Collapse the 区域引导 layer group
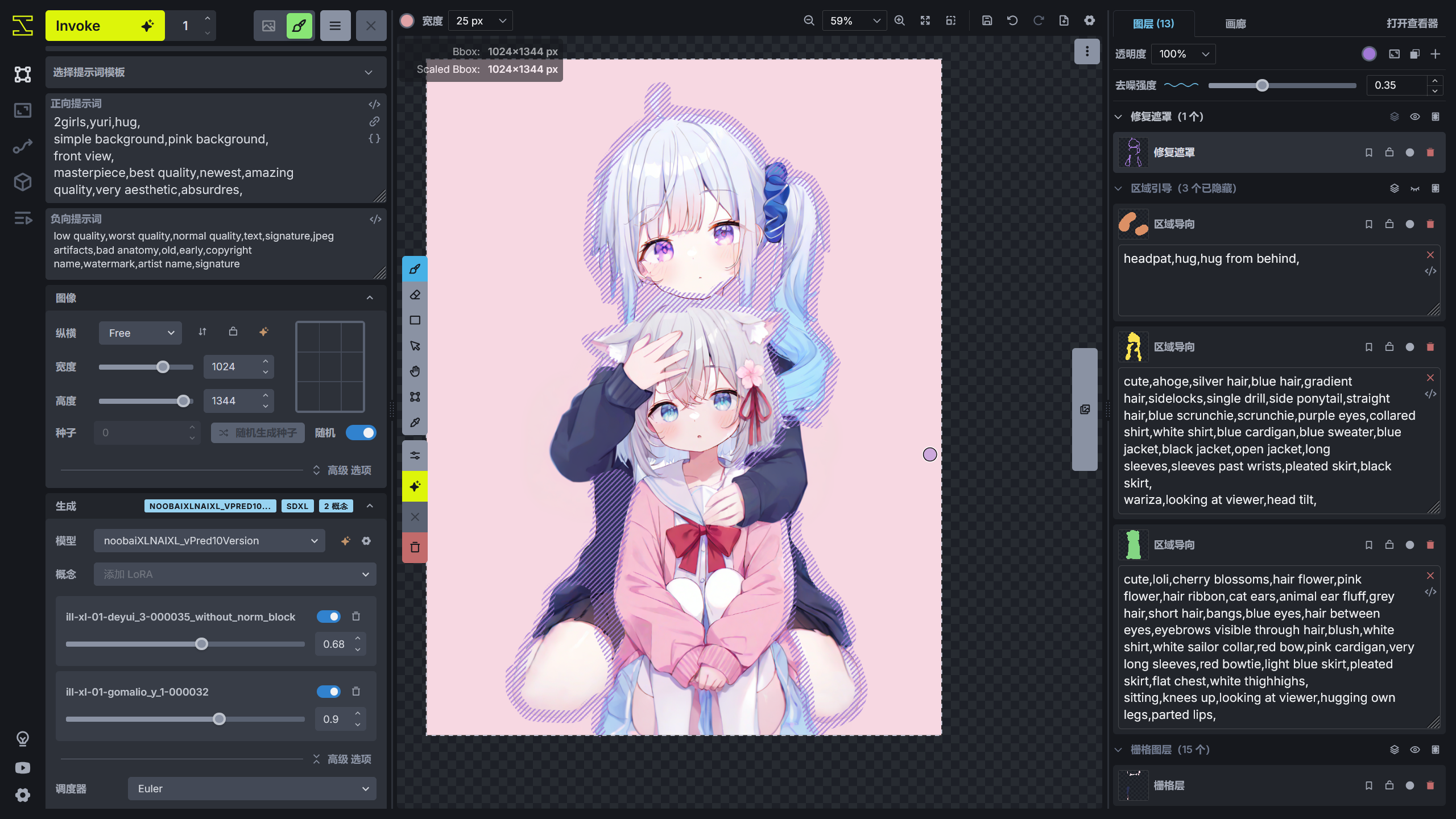1456x819 pixels. coord(1118,188)
